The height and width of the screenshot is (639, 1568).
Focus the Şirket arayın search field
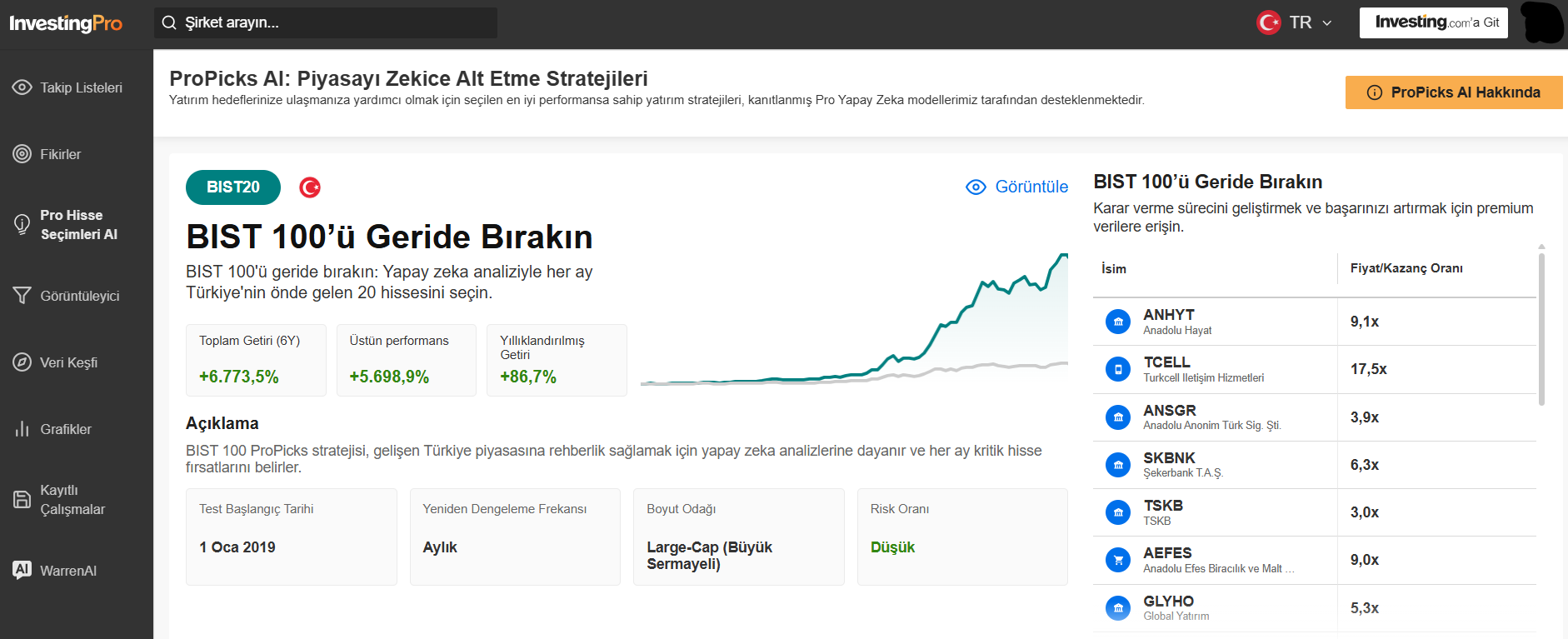(326, 22)
